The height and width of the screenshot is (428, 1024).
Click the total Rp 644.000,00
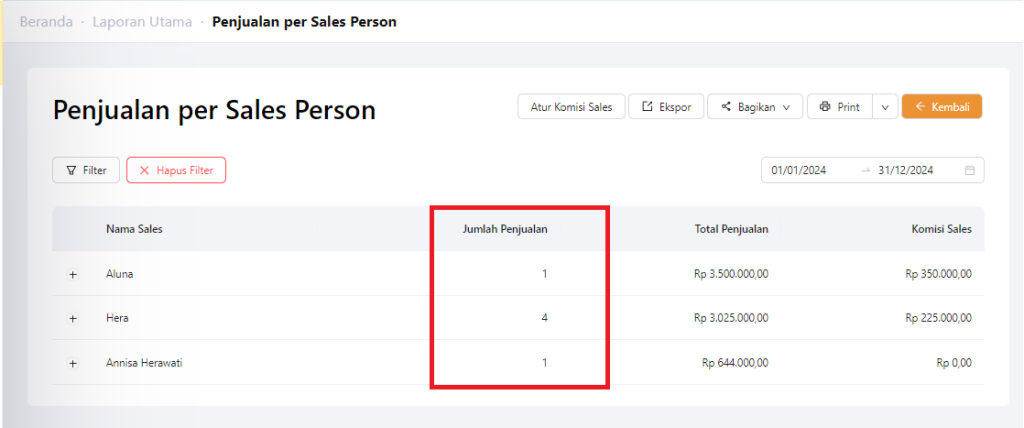click(x=735, y=363)
